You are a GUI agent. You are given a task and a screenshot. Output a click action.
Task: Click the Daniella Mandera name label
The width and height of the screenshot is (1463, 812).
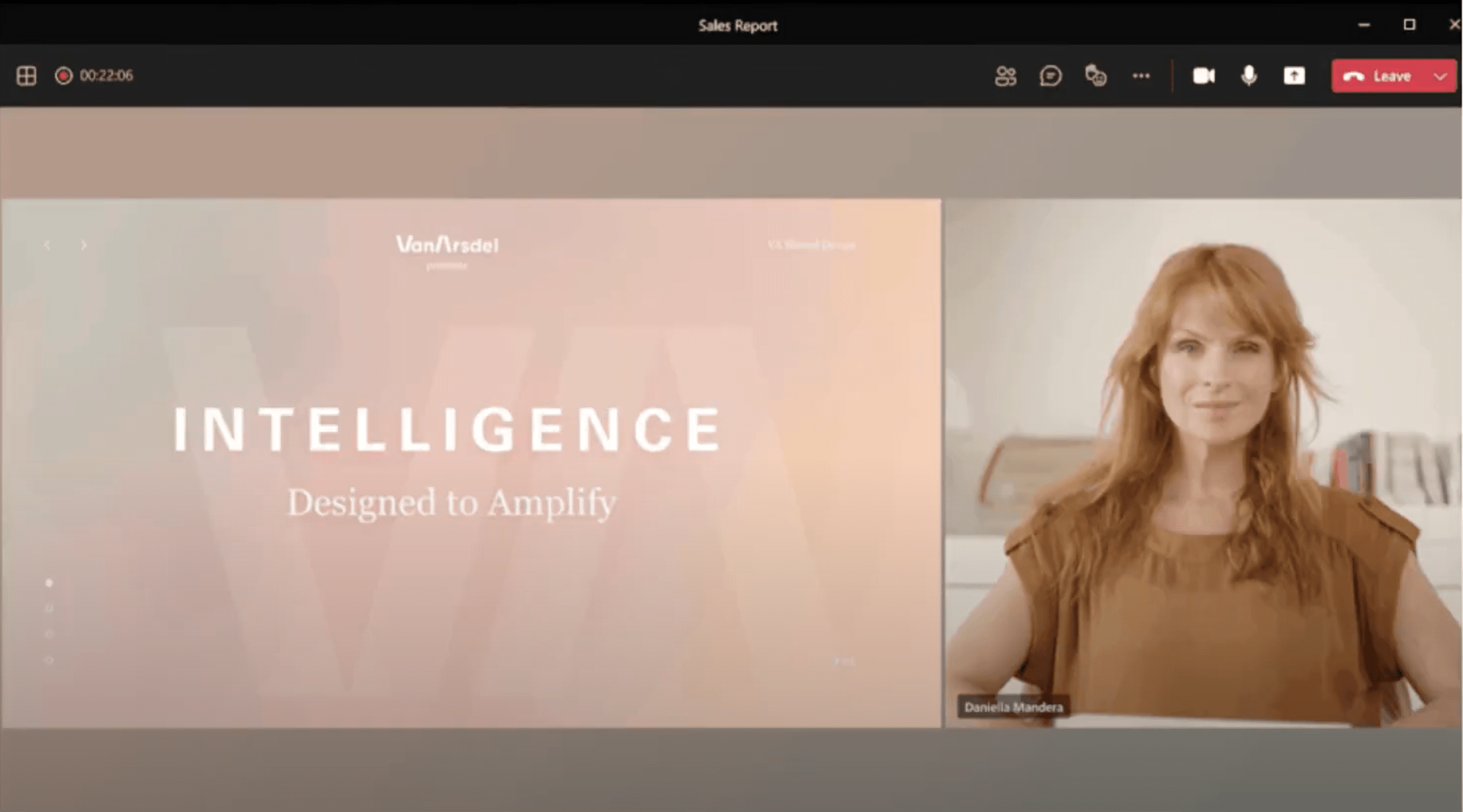pyautogui.click(x=1013, y=707)
